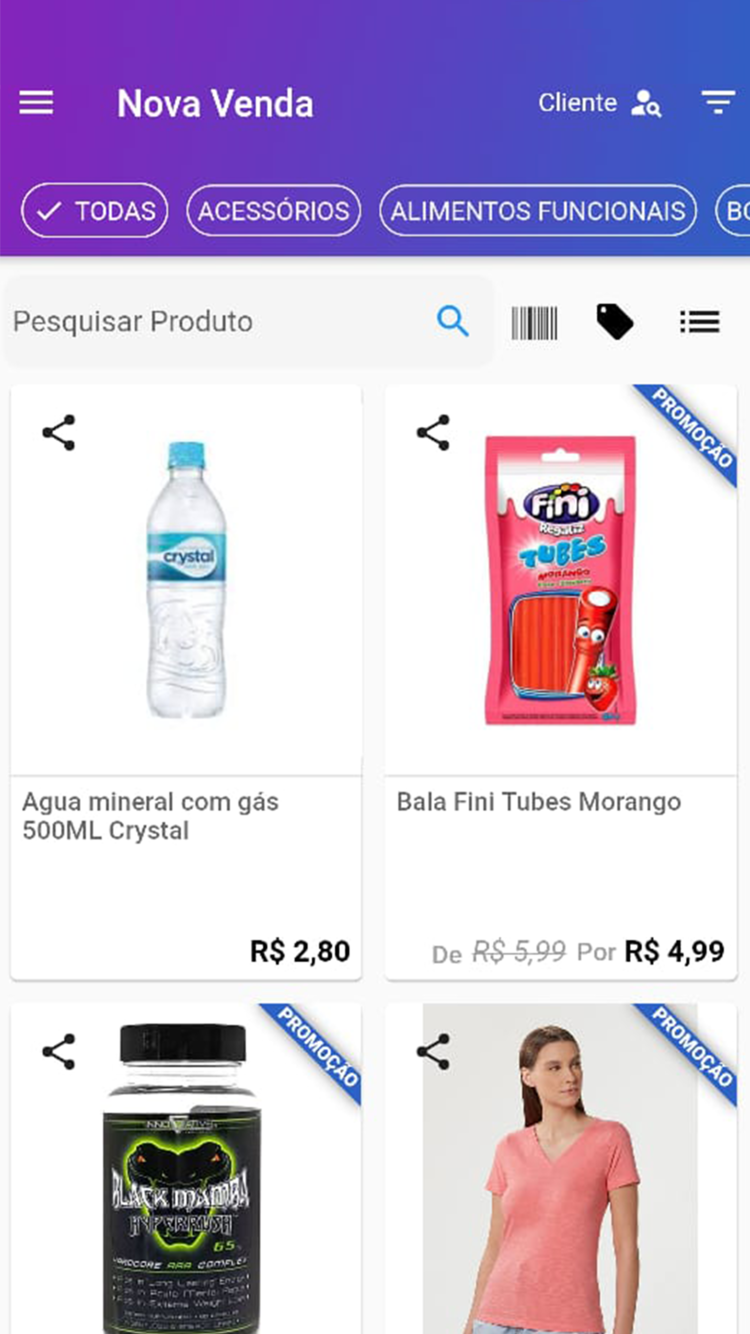
Task: Open the filter sort icon
Action: [x=717, y=102]
